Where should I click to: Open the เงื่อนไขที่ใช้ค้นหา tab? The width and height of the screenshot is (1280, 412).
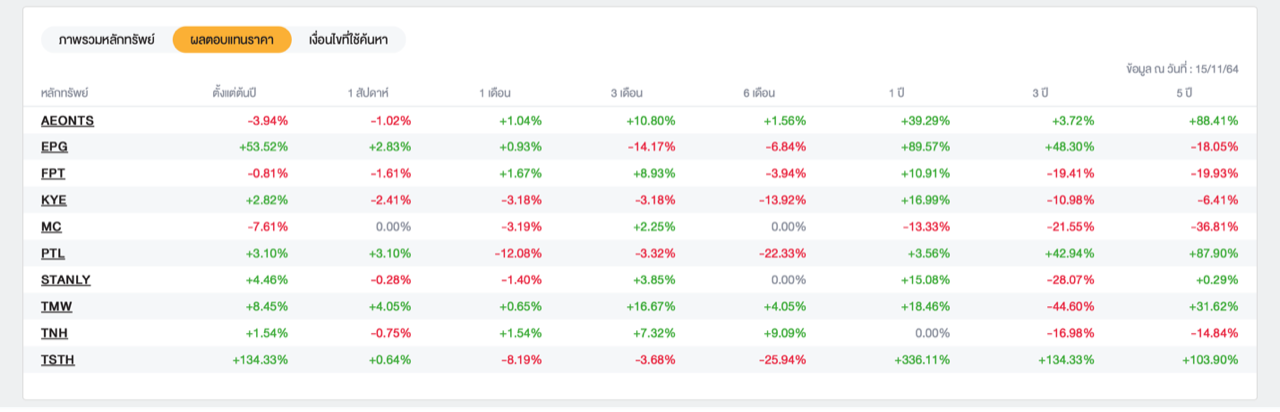pyautogui.click(x=348, y=40)
